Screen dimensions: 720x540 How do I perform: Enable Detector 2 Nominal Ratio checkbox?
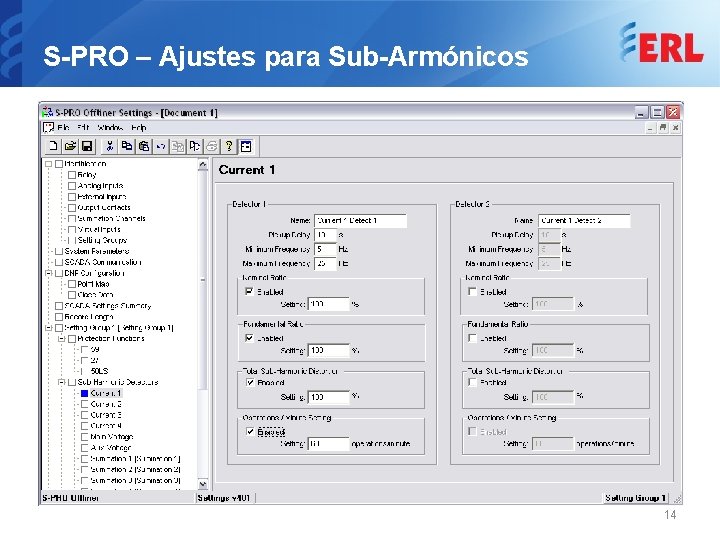pyautogui.click(x=472, y=291)
